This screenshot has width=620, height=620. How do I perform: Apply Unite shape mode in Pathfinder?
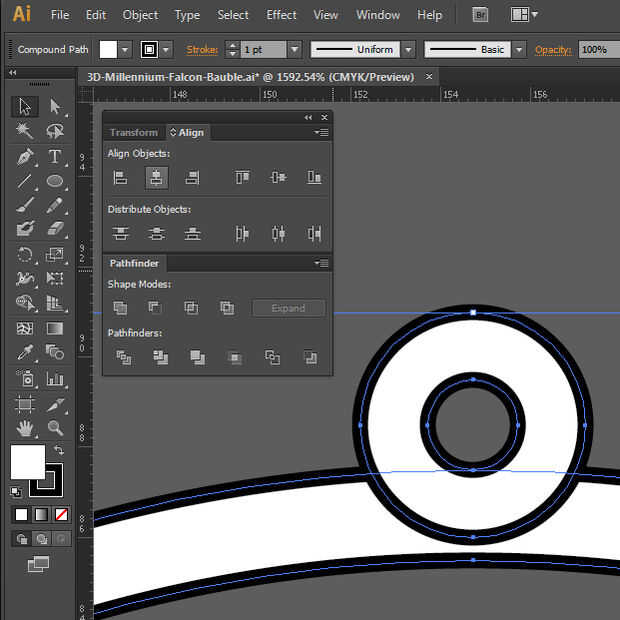click(x=120, y=308)
